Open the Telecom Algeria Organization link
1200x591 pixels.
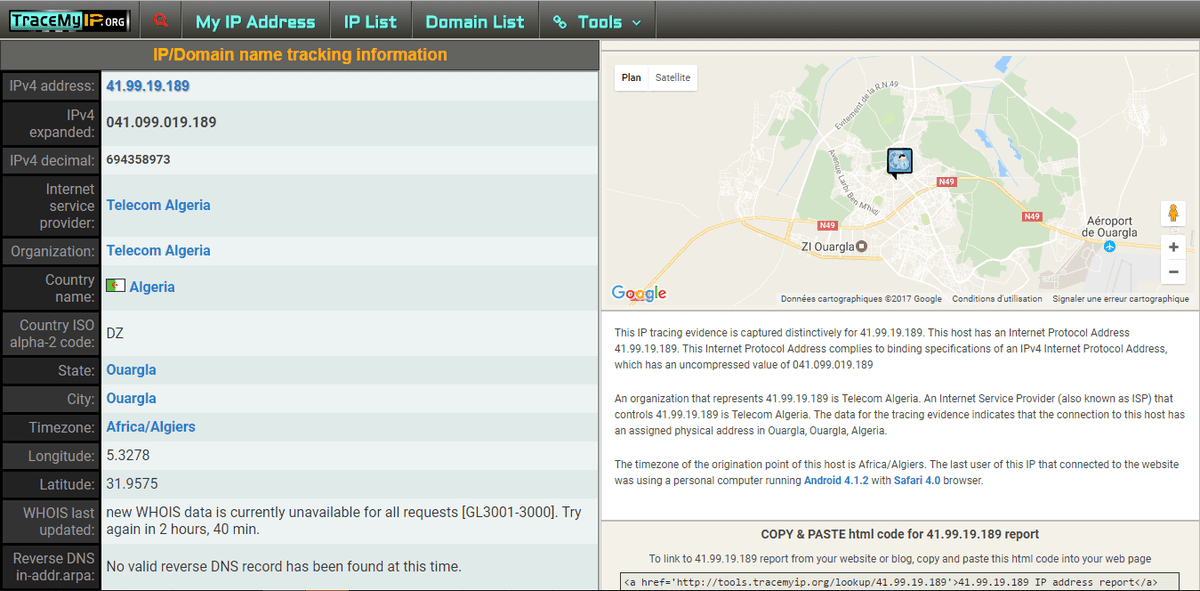158,250
